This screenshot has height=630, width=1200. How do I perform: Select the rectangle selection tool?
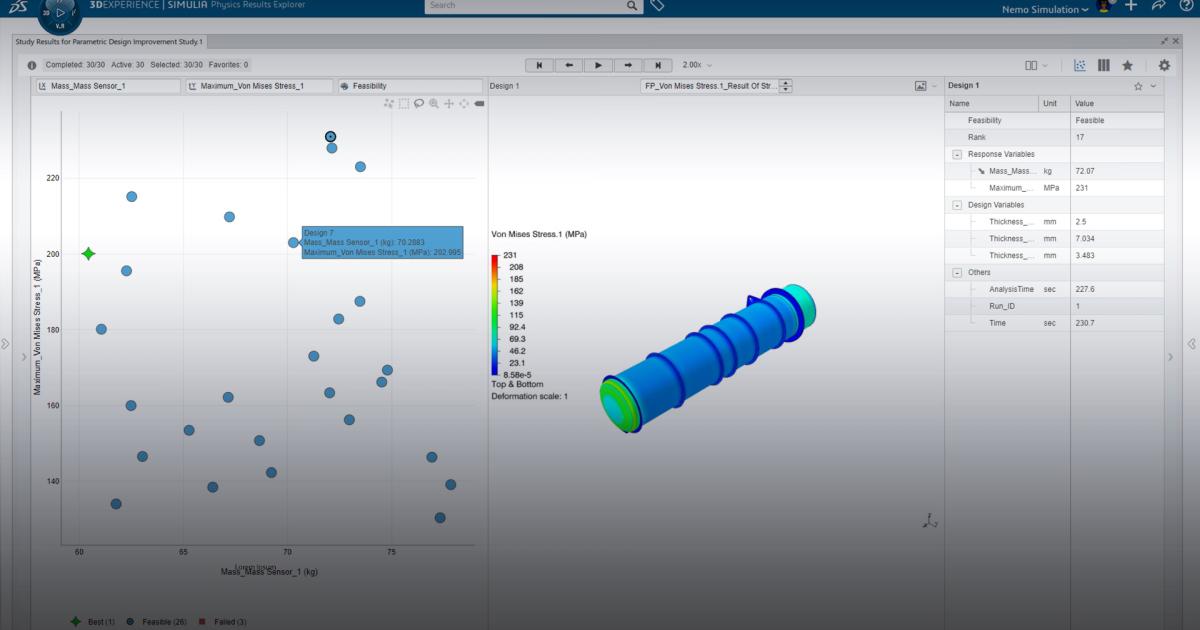click(404, 103)
